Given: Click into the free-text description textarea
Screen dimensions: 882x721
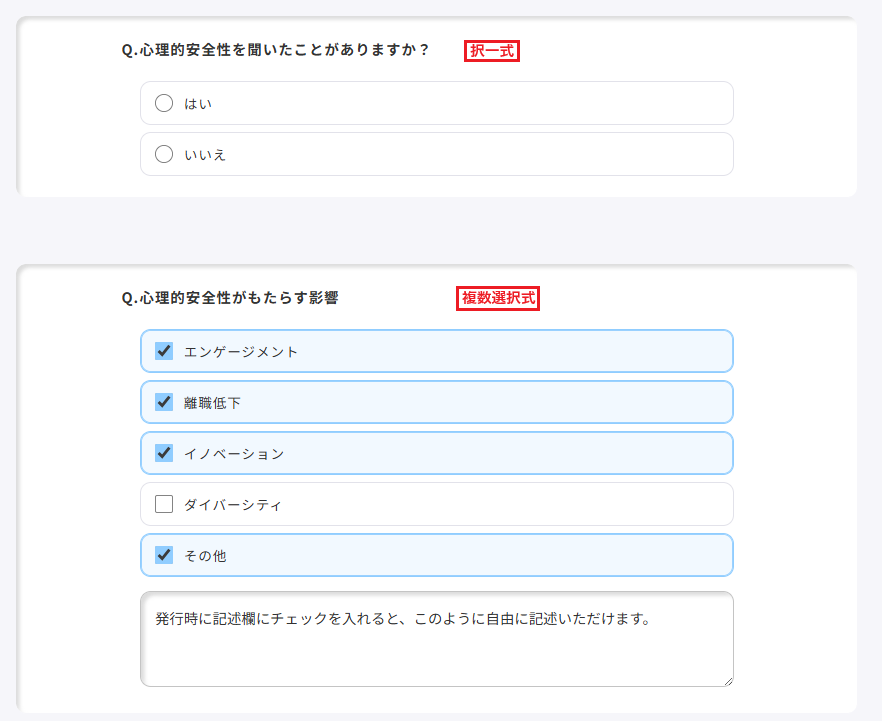Looking at the screenshot, I should pyautogui.click(x=436, y=639).
